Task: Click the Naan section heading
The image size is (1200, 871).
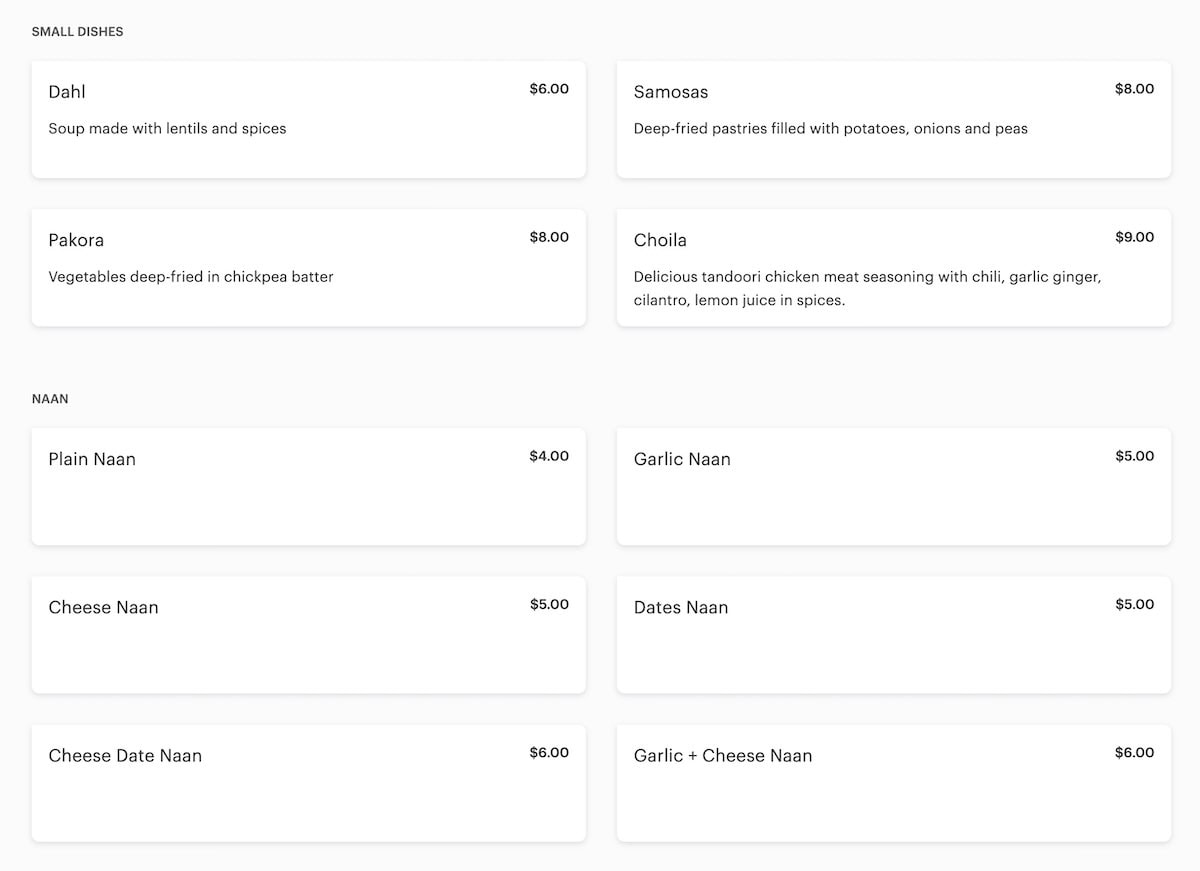Action: tap(50, 399)
